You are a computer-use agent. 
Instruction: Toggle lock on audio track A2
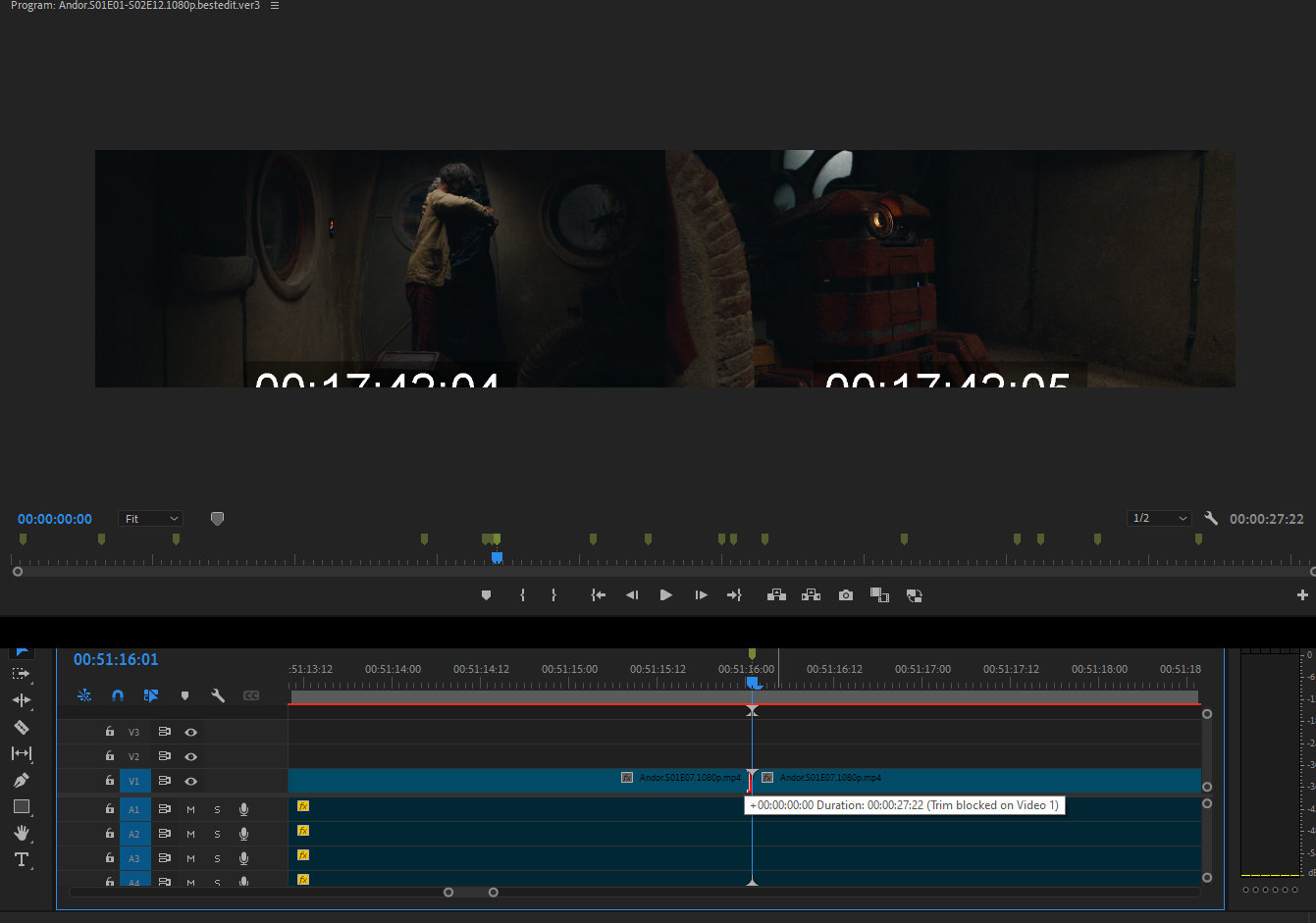(x=110, y=834)
